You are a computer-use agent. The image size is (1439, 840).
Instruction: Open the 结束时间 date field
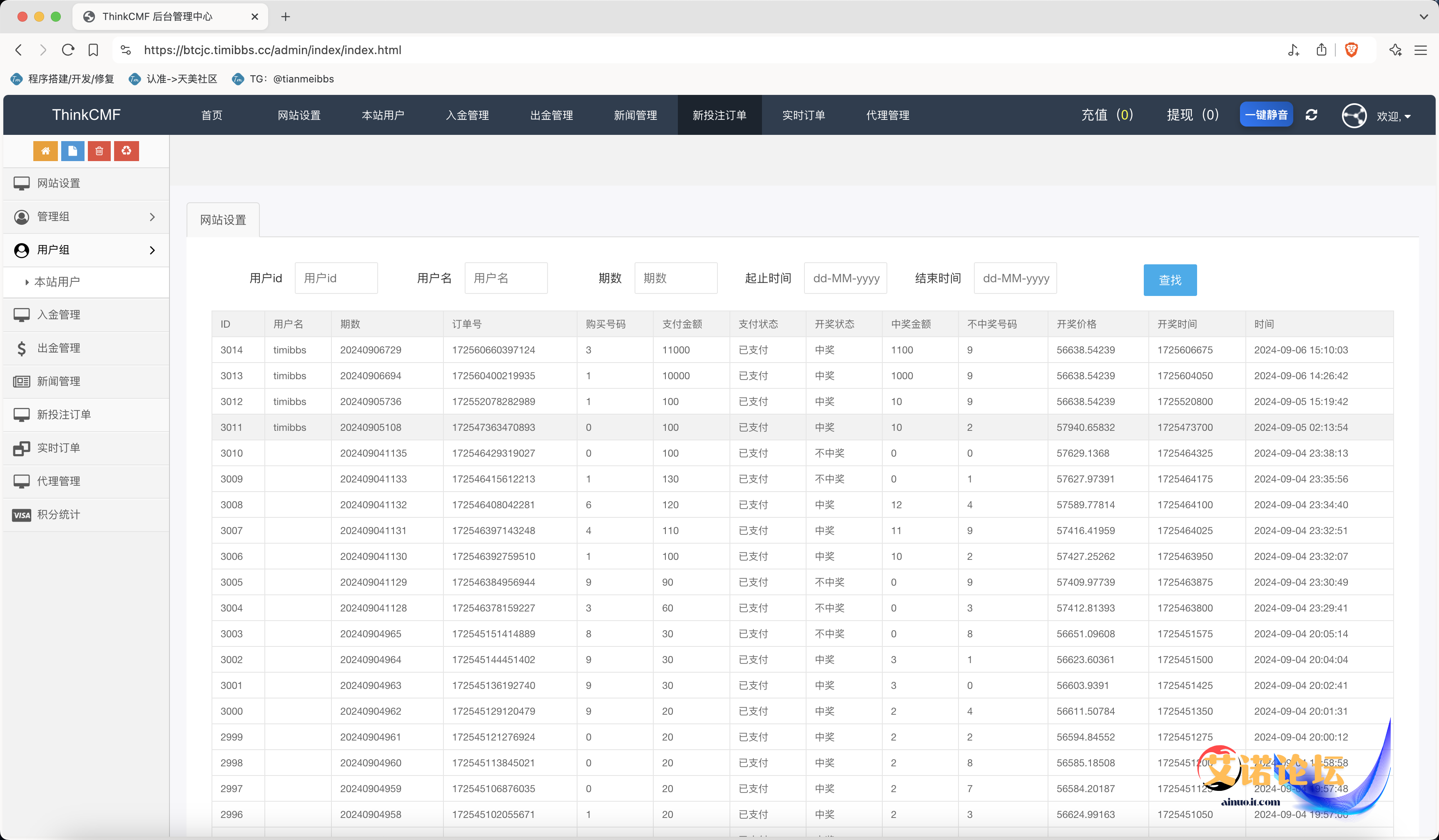1015,278
